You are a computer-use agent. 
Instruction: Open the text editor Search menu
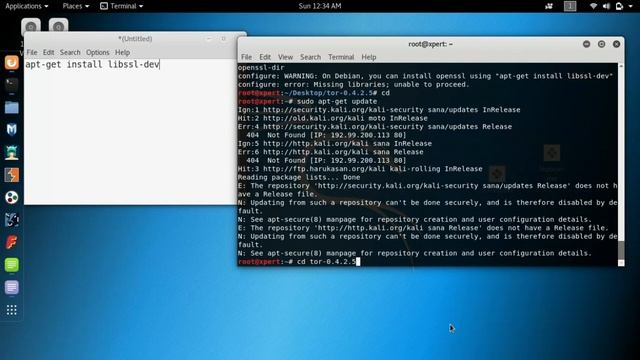[x=70, y=52]
